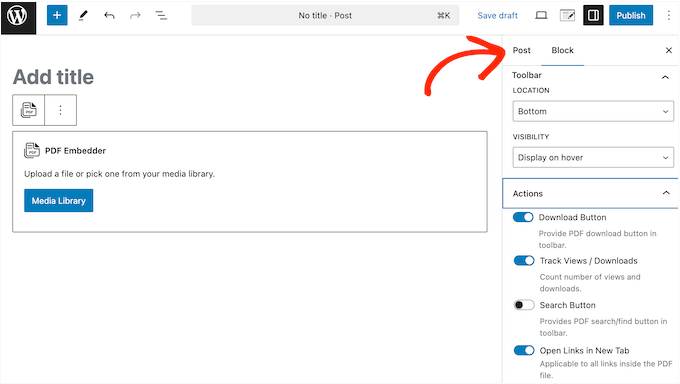Click the Publish button
The height and width of the screenshot is (384, 680).
[631, 16]
